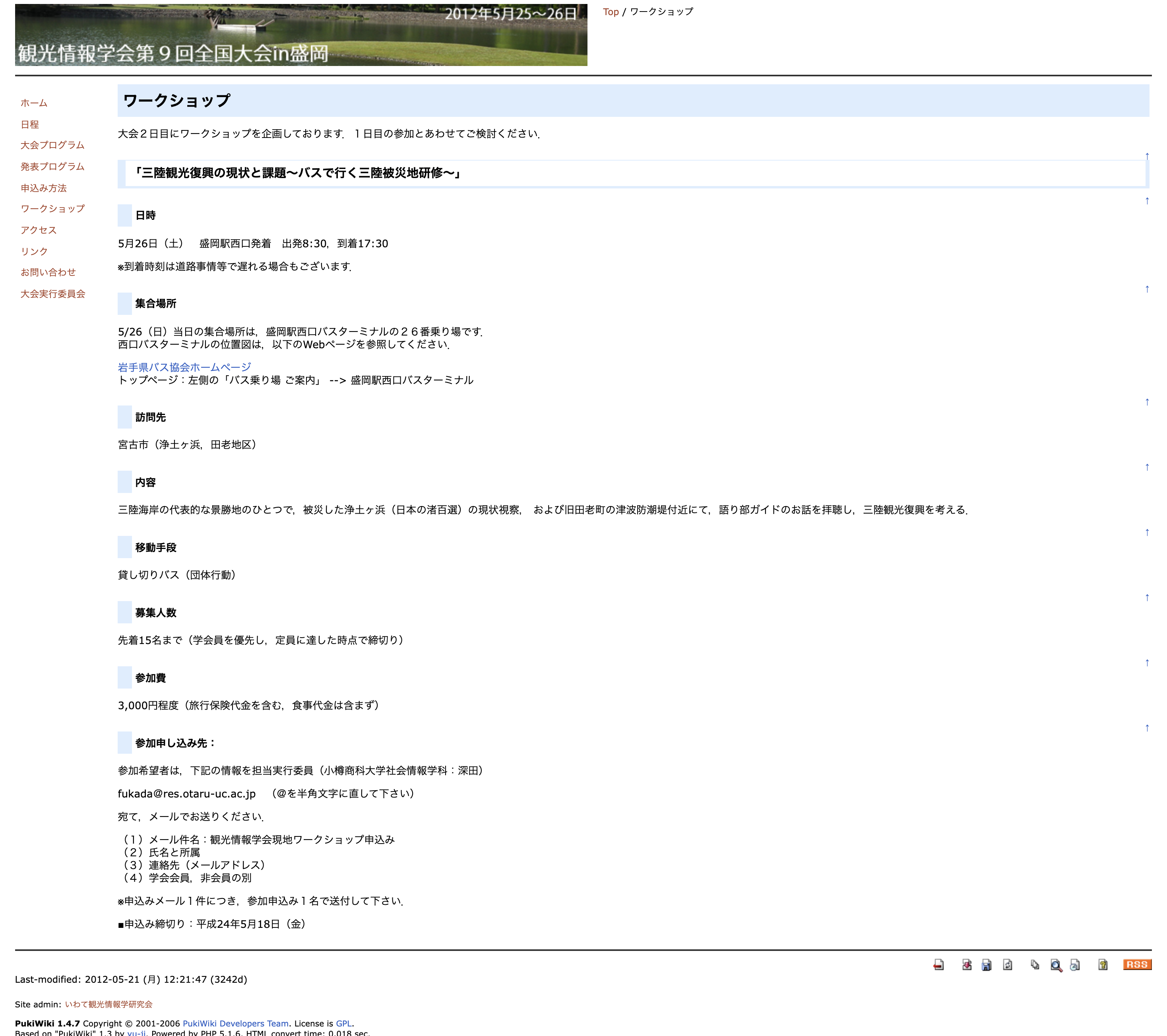Click the ワークショップ text in the breadcrumb
The width and height of the screenshot is (1167, 1036).
pyautogui.click(x=662, y=12)
